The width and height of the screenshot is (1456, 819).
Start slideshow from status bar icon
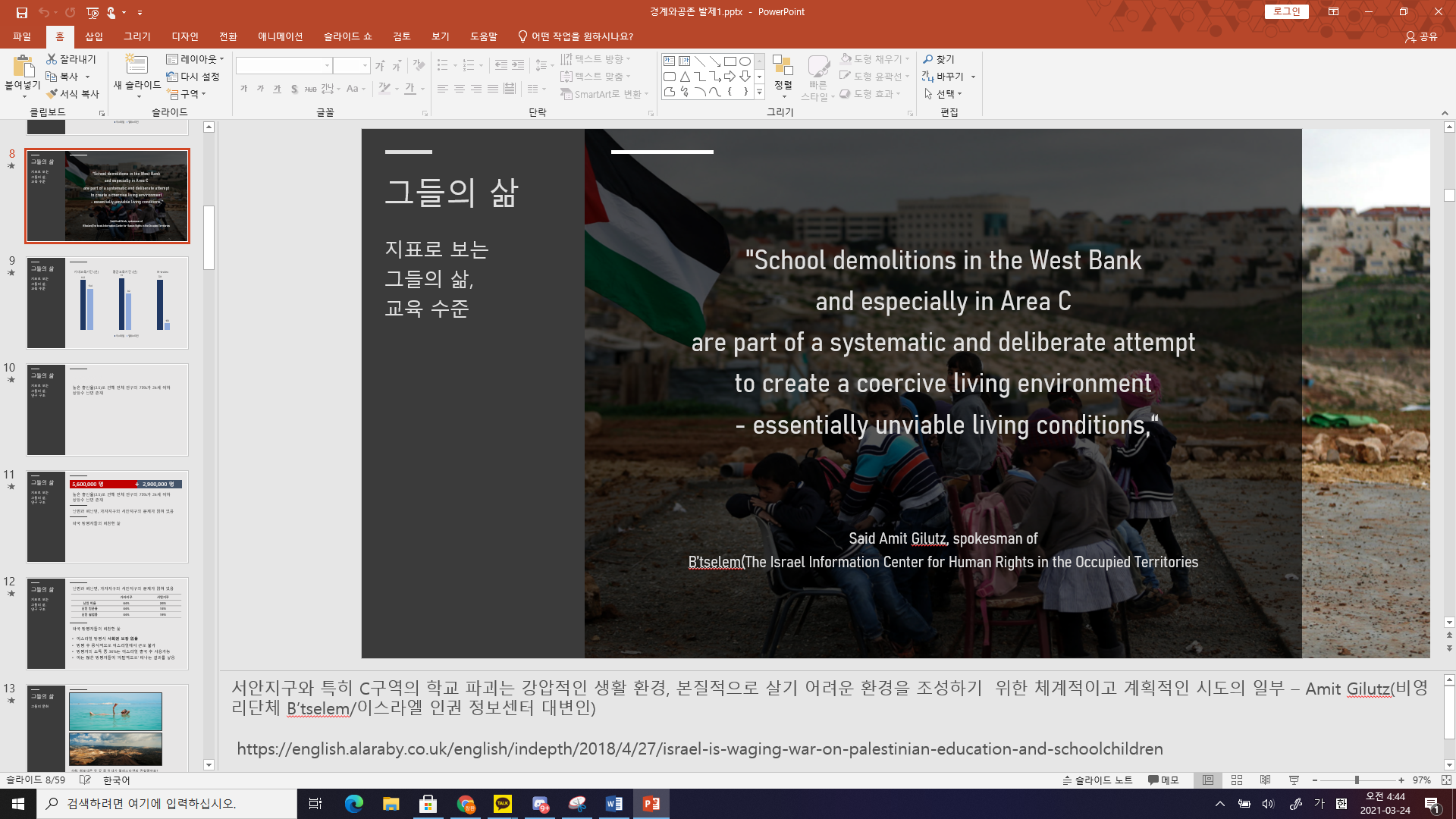1294,780
